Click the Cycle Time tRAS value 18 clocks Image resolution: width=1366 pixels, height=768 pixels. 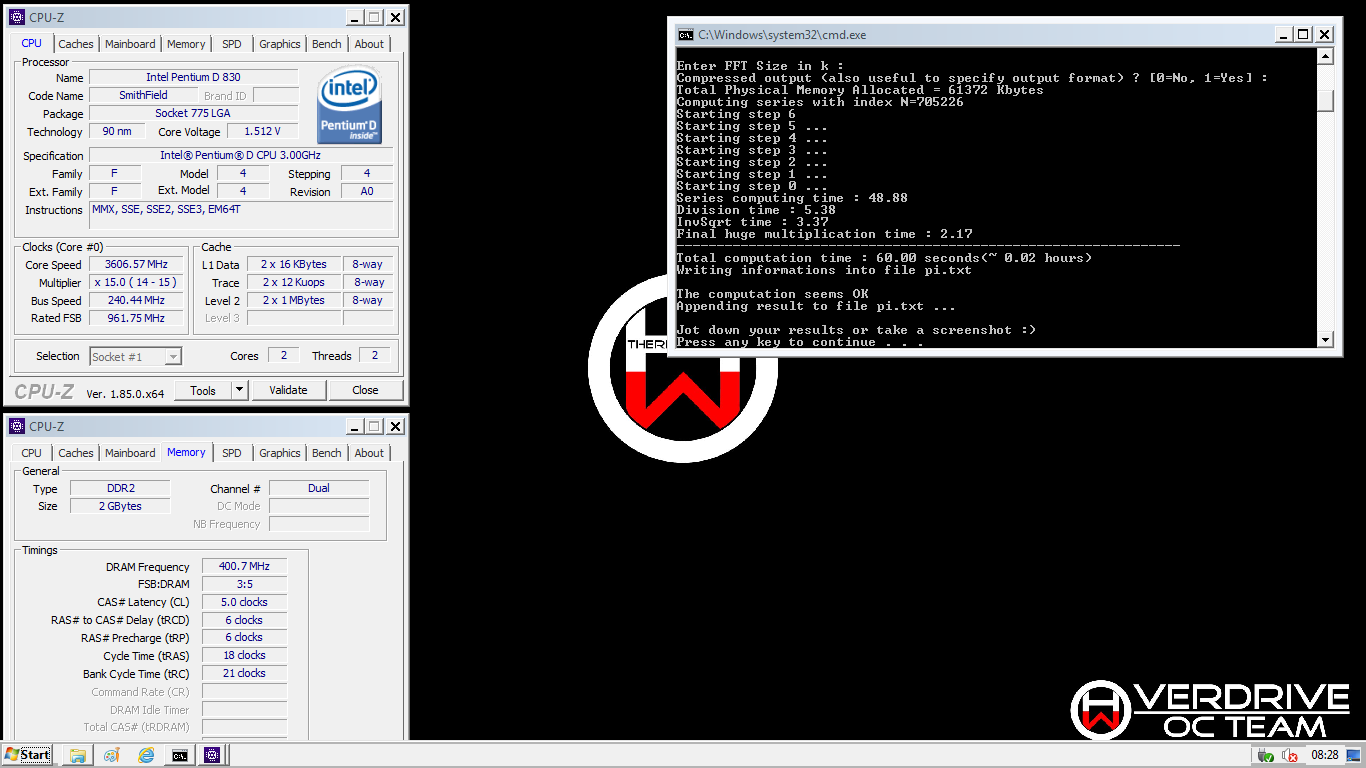(x=244, y=655)
